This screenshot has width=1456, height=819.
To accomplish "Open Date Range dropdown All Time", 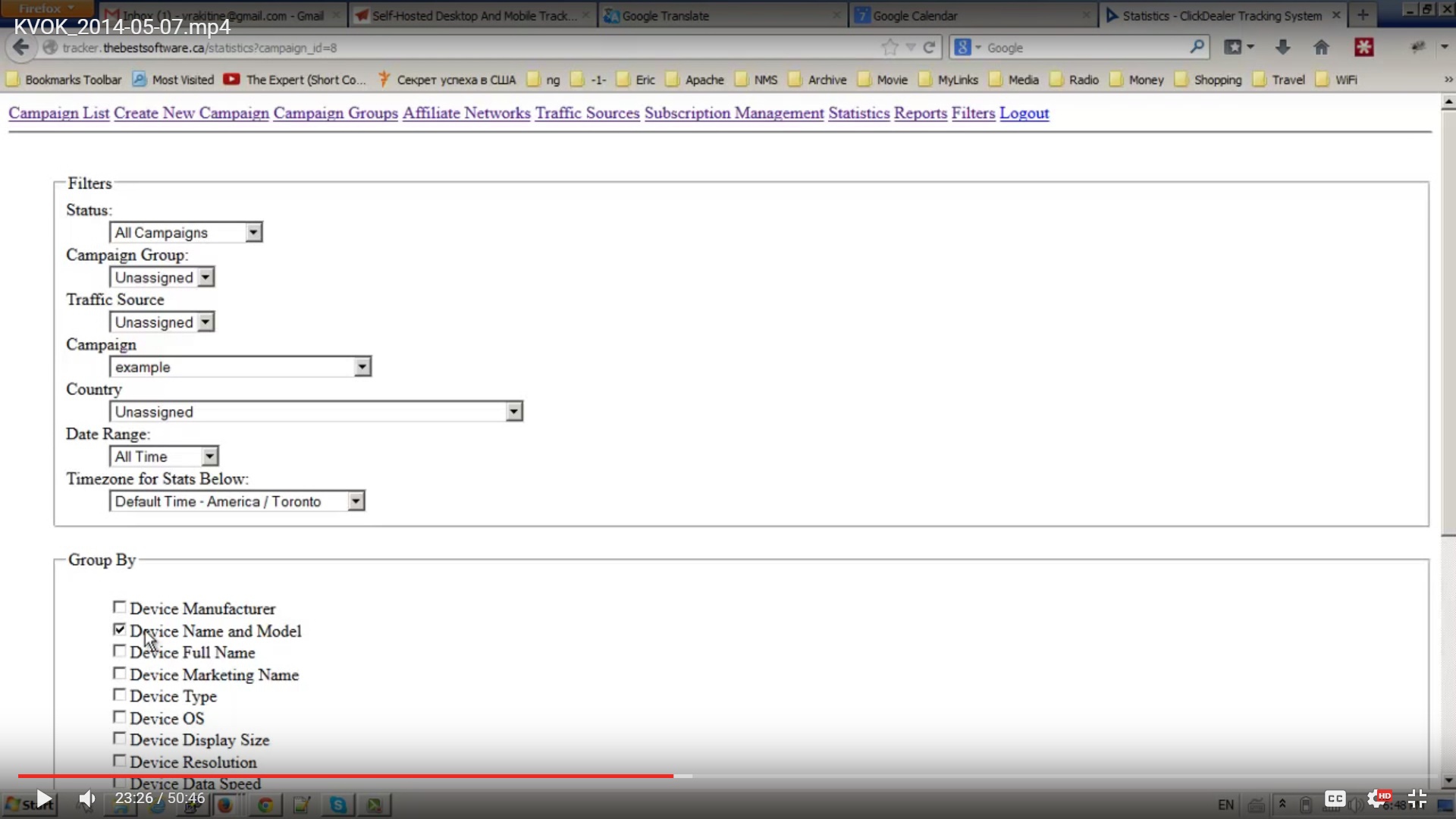I will (x=164, y=457).
